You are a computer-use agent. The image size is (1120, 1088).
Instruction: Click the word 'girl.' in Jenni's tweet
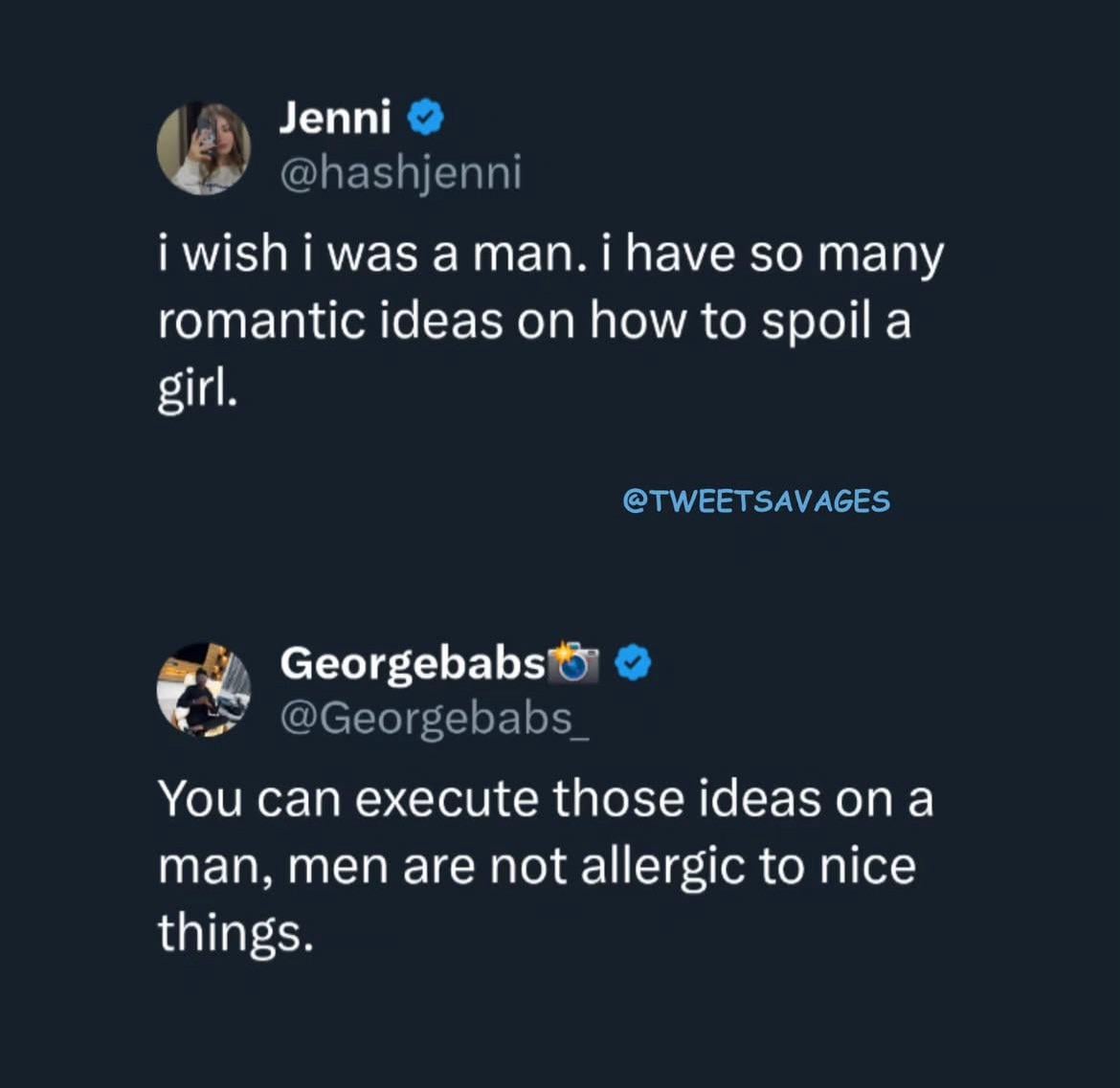(196, 389)
